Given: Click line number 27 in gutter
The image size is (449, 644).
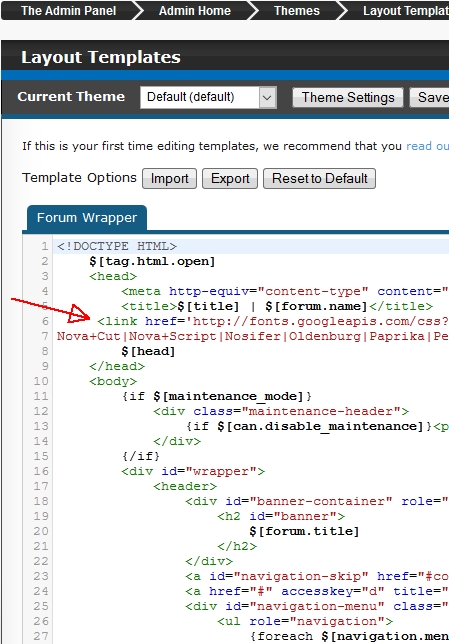Looking at the screenshot, I should (x=41, y=636).
